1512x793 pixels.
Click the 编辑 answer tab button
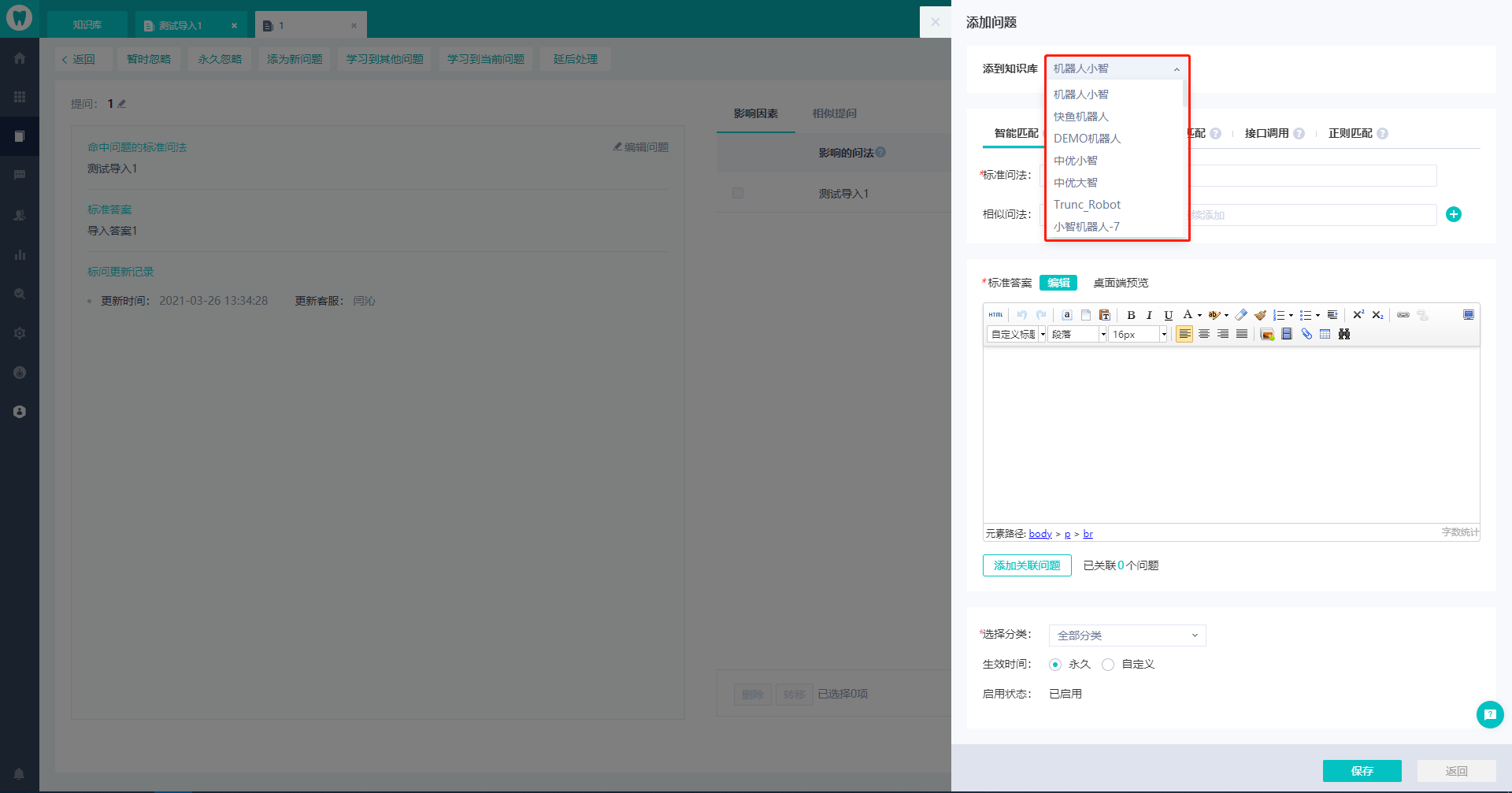pos(1058,283)
